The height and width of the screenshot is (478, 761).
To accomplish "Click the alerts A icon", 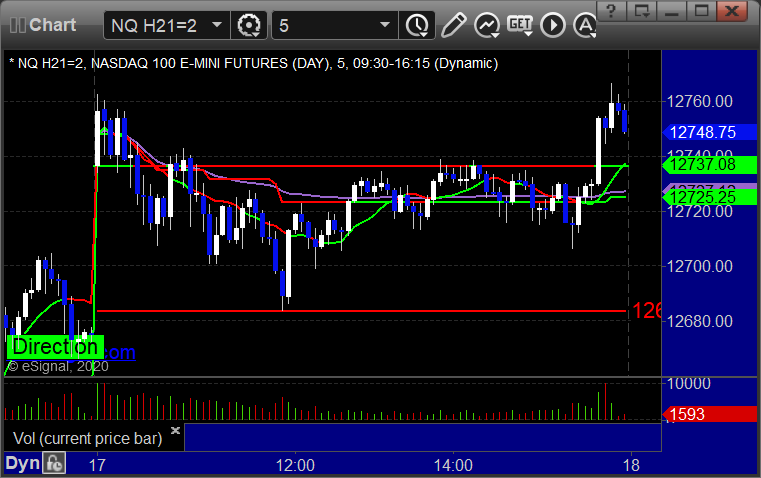I will [585, 25].
